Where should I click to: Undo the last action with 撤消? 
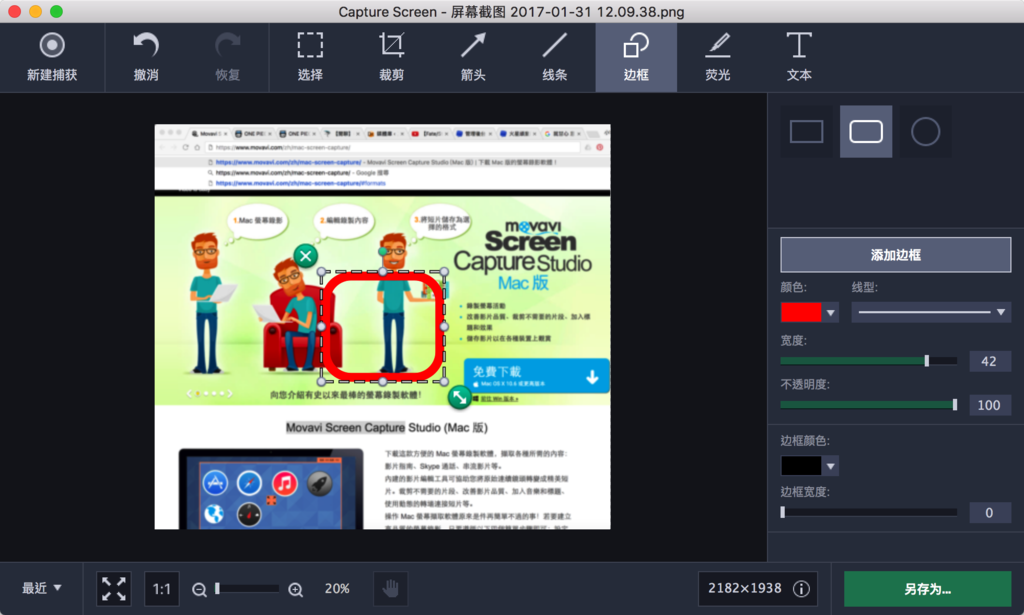click(x=146, y=57)
